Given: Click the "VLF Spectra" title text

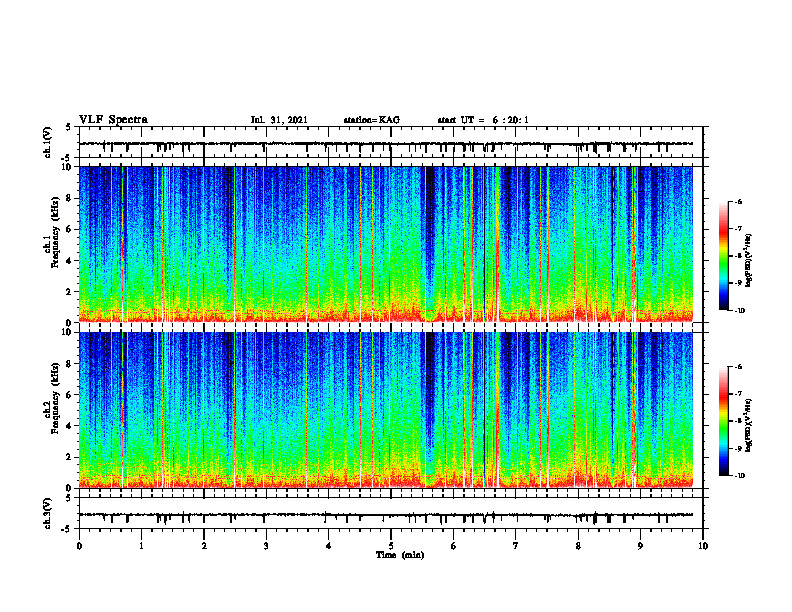Looking at the screenshot, I should [x=113, y=120].
